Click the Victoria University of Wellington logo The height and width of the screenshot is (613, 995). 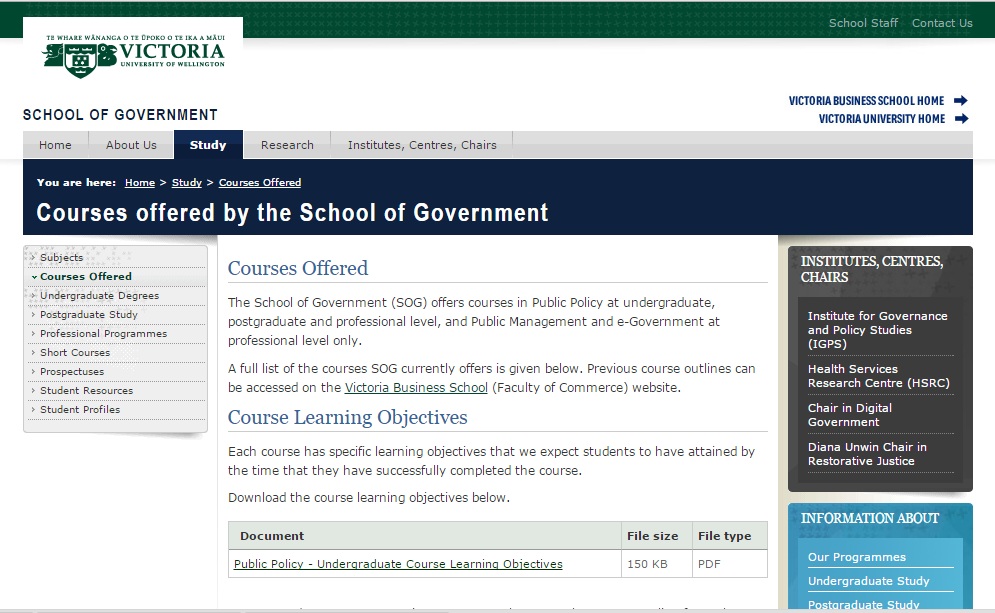(133, 56)
